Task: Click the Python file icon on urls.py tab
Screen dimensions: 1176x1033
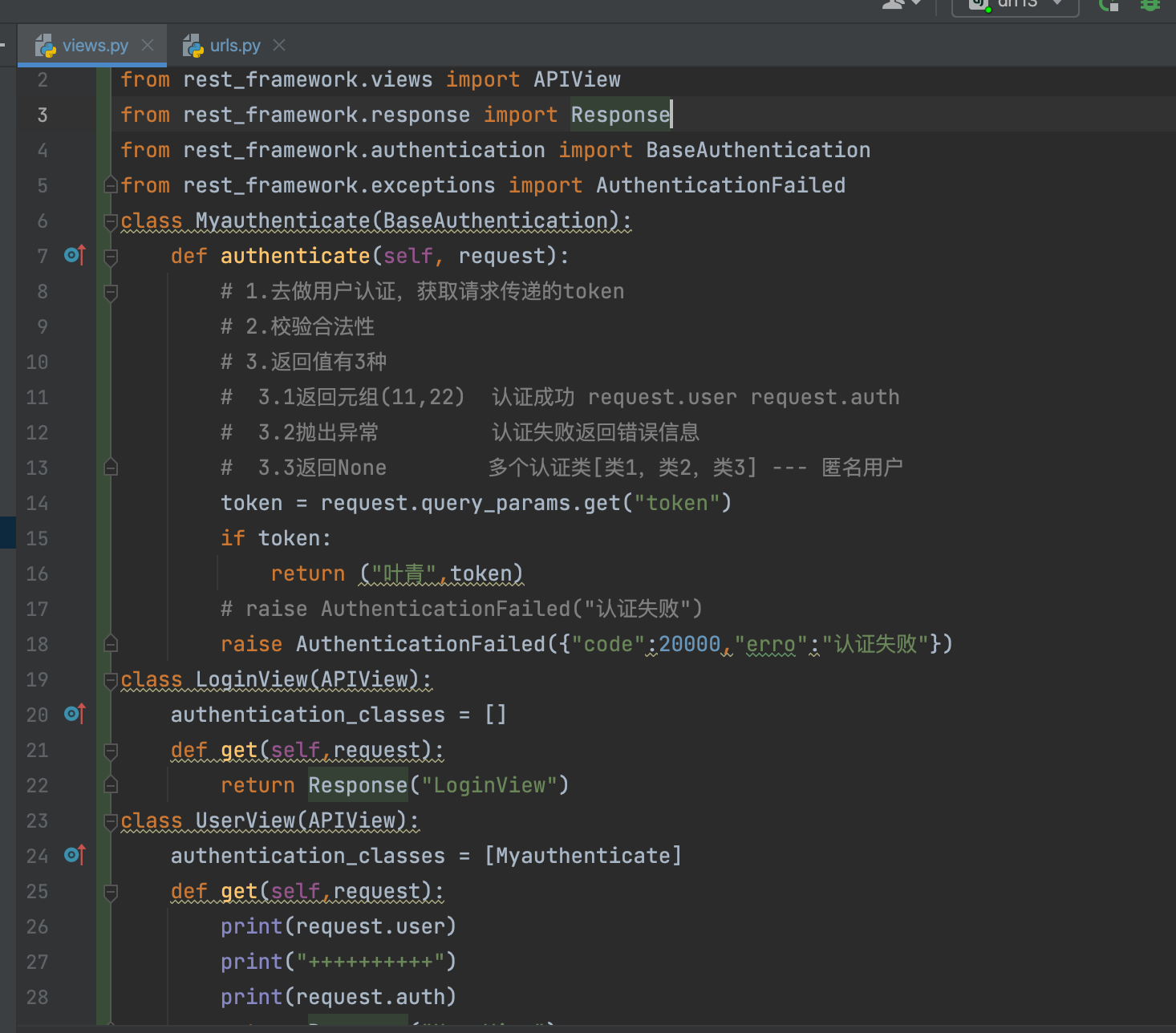Action: point(193,46)
